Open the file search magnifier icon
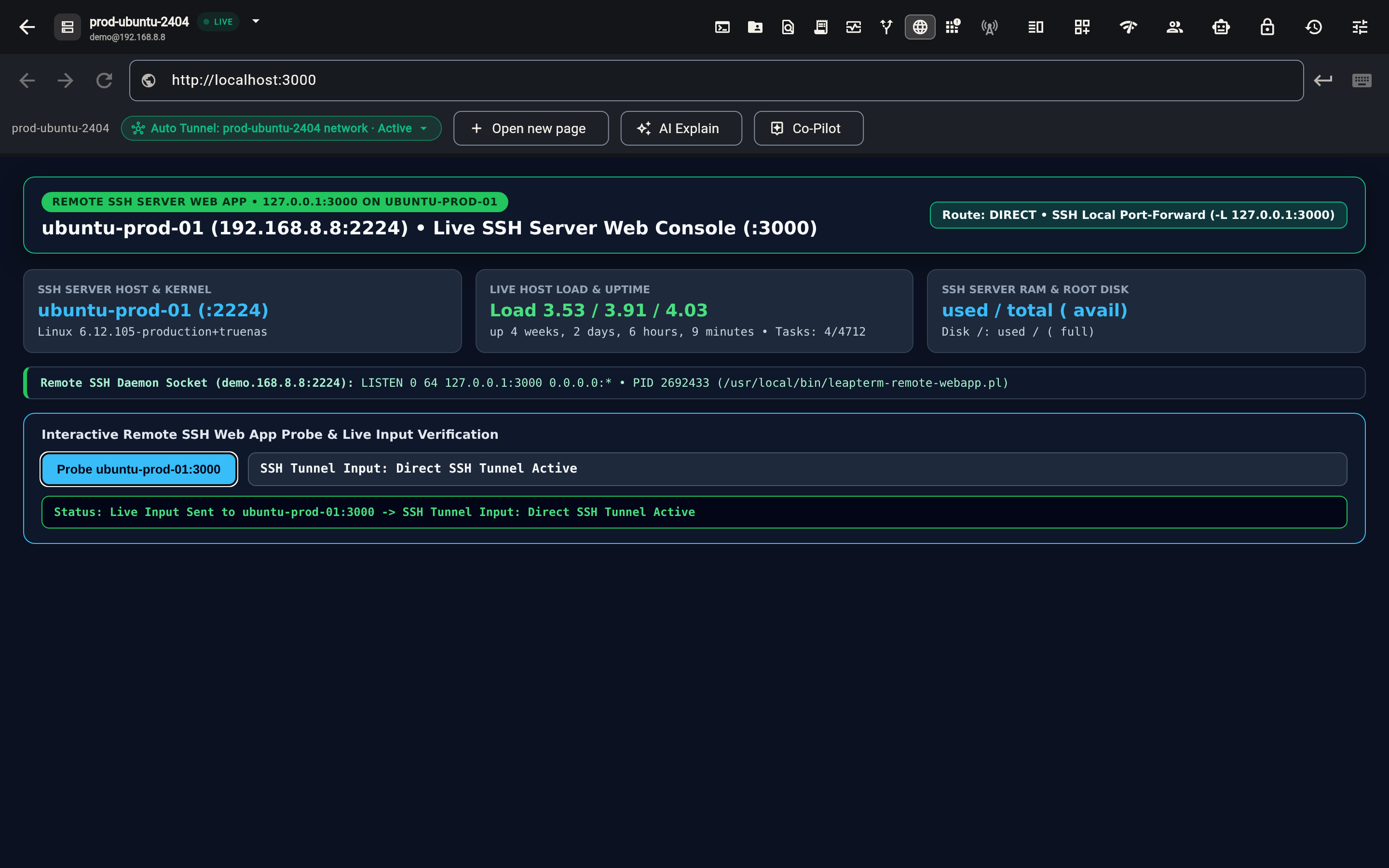 coord(788,27)
